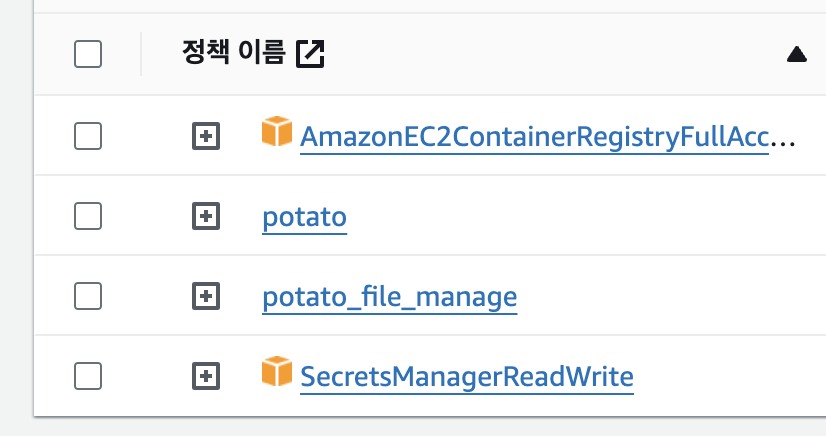826x436 pixels.
Task: Open the AmazonEC2ContainerRegistryFullAccess policy link
Action: 533,137
